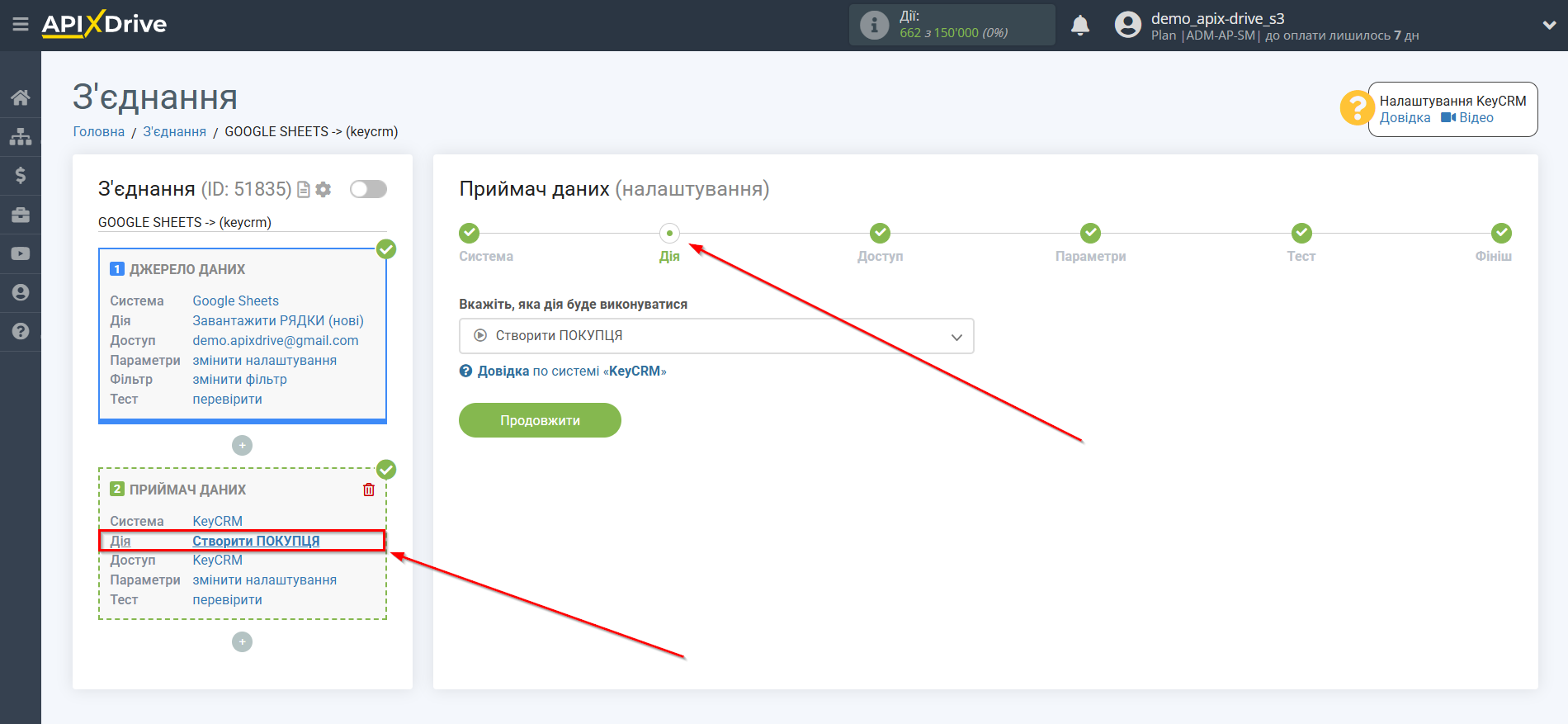Open the user account icon in sidebar
This screenshot has width=1568, height=724.
point(21,292)
